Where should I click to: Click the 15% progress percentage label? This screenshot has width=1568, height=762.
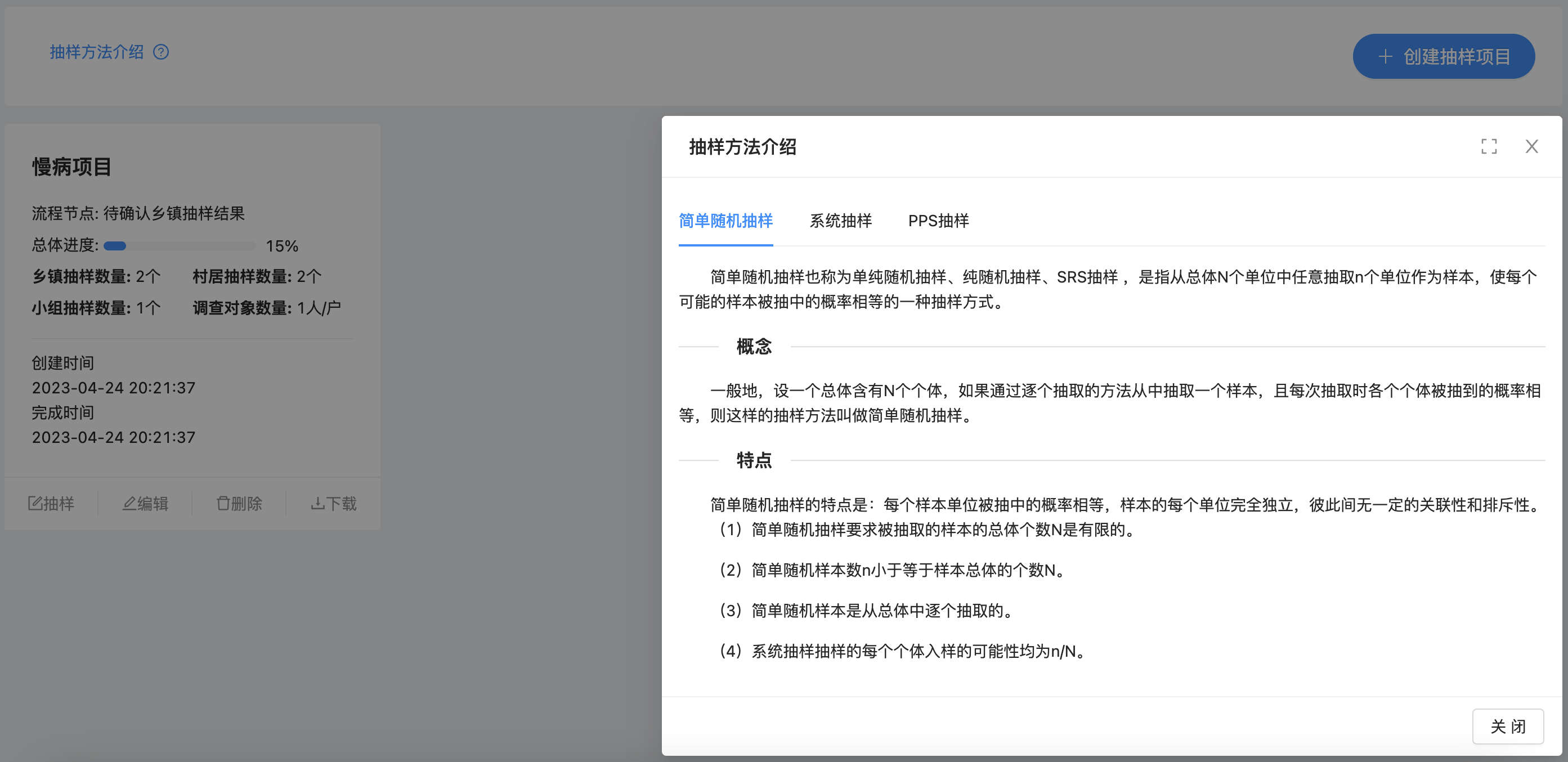click(x=282, y=246)
